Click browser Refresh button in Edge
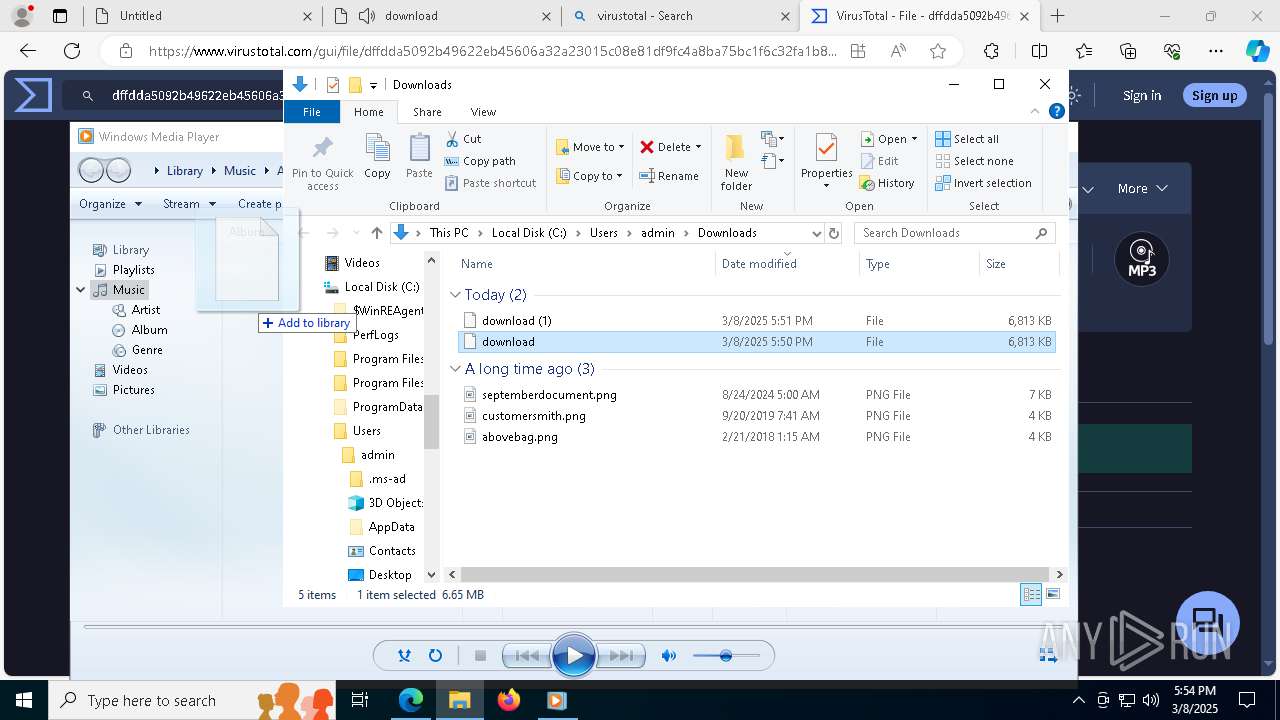This screenshot has height=720, width=1280. pos(72,51)
